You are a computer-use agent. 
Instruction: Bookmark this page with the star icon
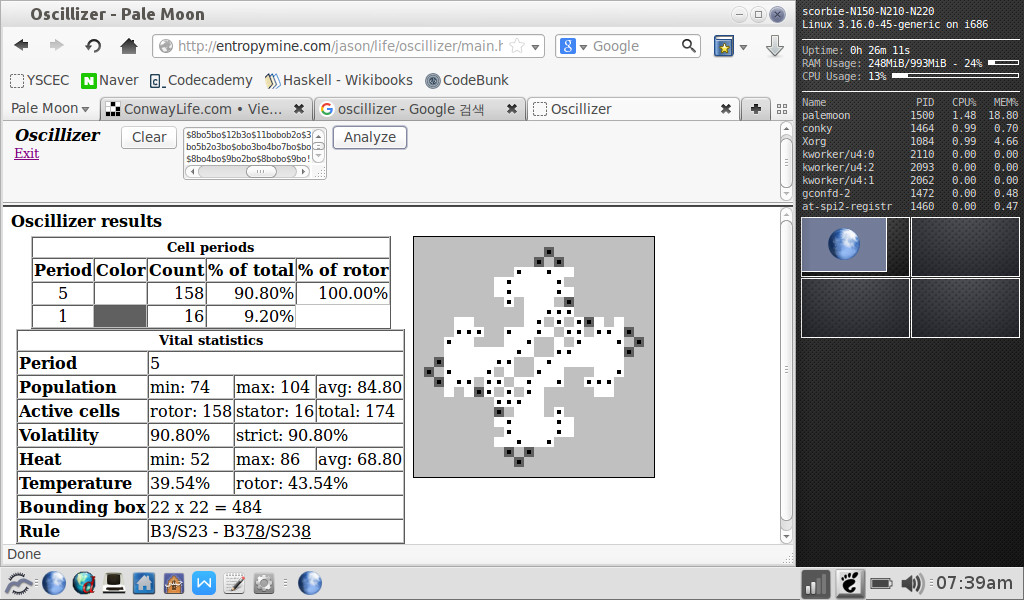pyautogui.click(x=517, y=46)
